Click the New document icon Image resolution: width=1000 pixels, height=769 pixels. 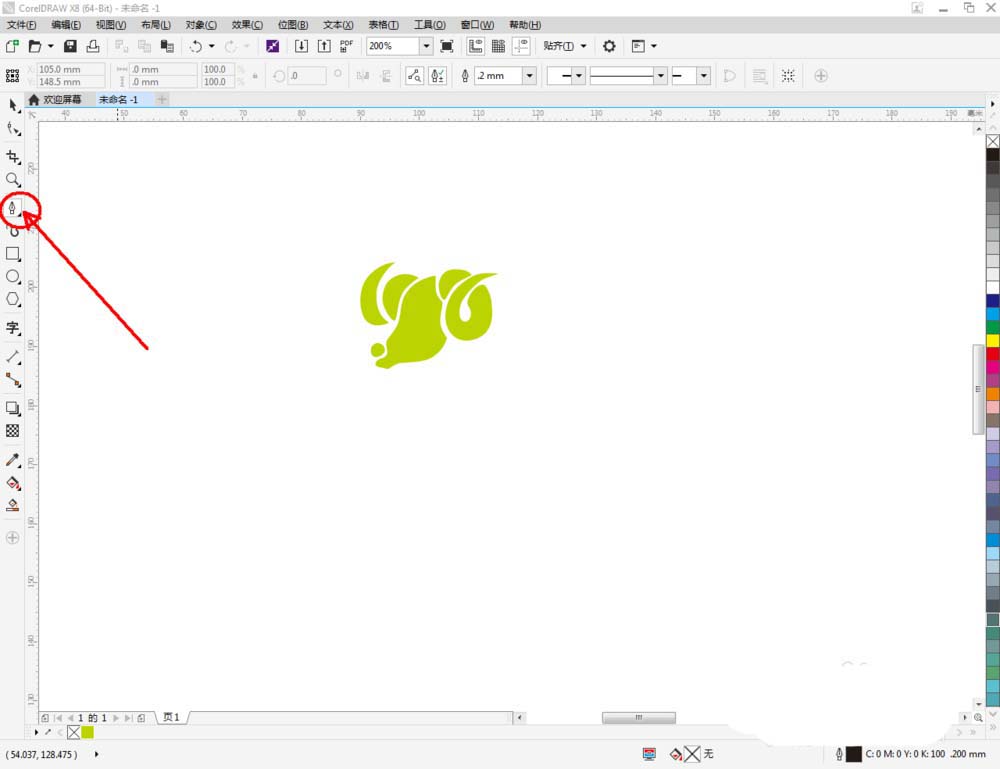coord(12,46)
